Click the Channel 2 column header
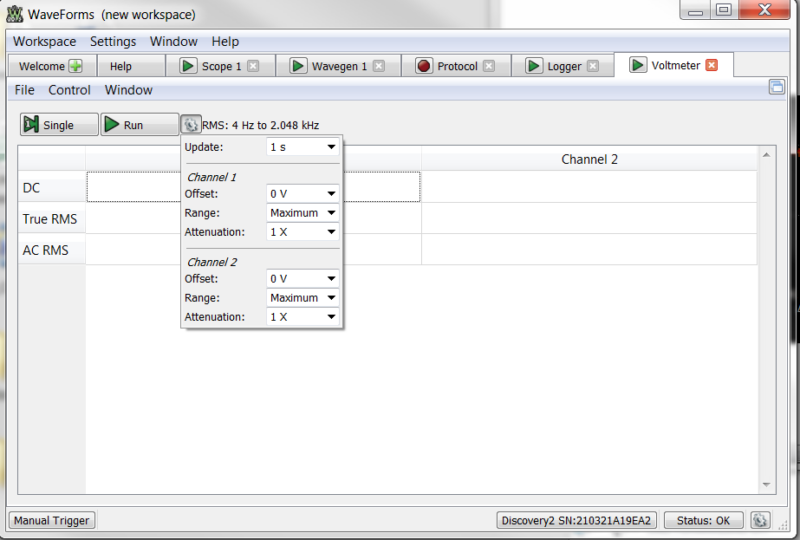800x540 pixels. click(x=589, y=159)
